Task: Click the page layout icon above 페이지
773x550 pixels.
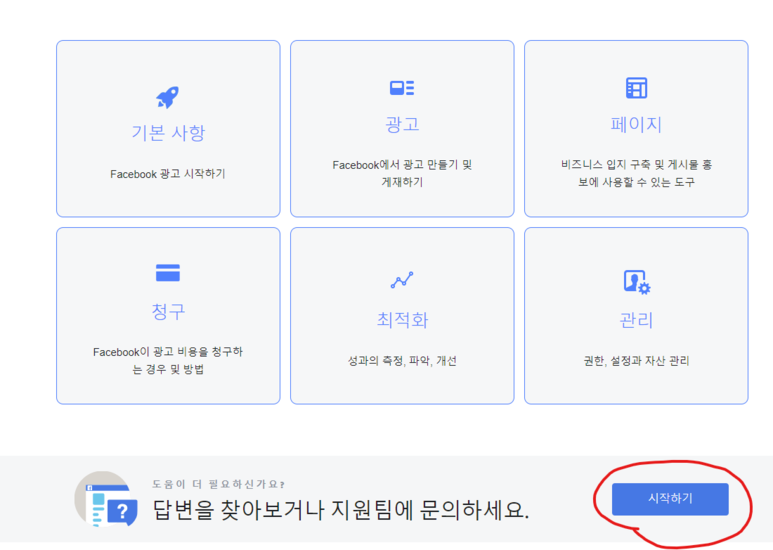Action: [x=636, y=88]
